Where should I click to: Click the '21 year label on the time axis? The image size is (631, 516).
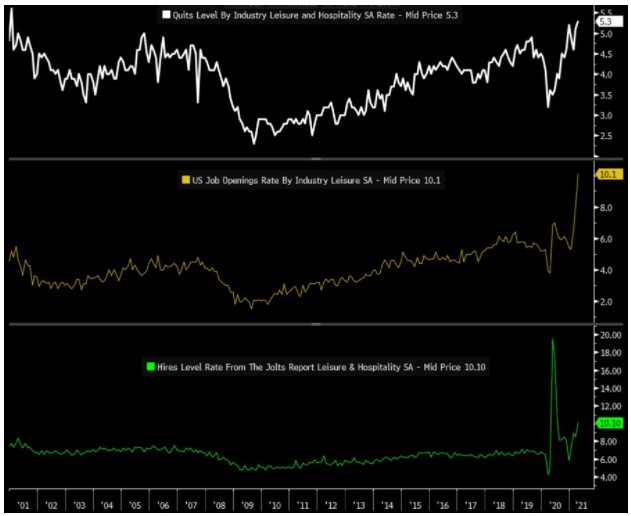(581, 505)
